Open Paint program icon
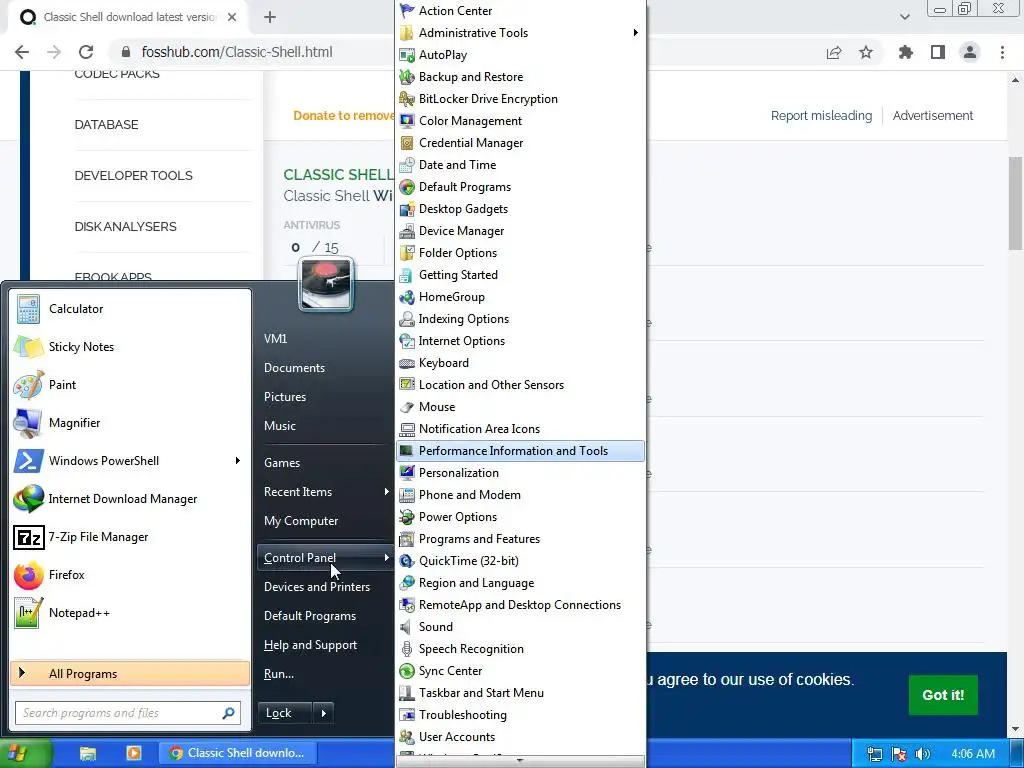 pyautogui.click(x=29, y=385)
